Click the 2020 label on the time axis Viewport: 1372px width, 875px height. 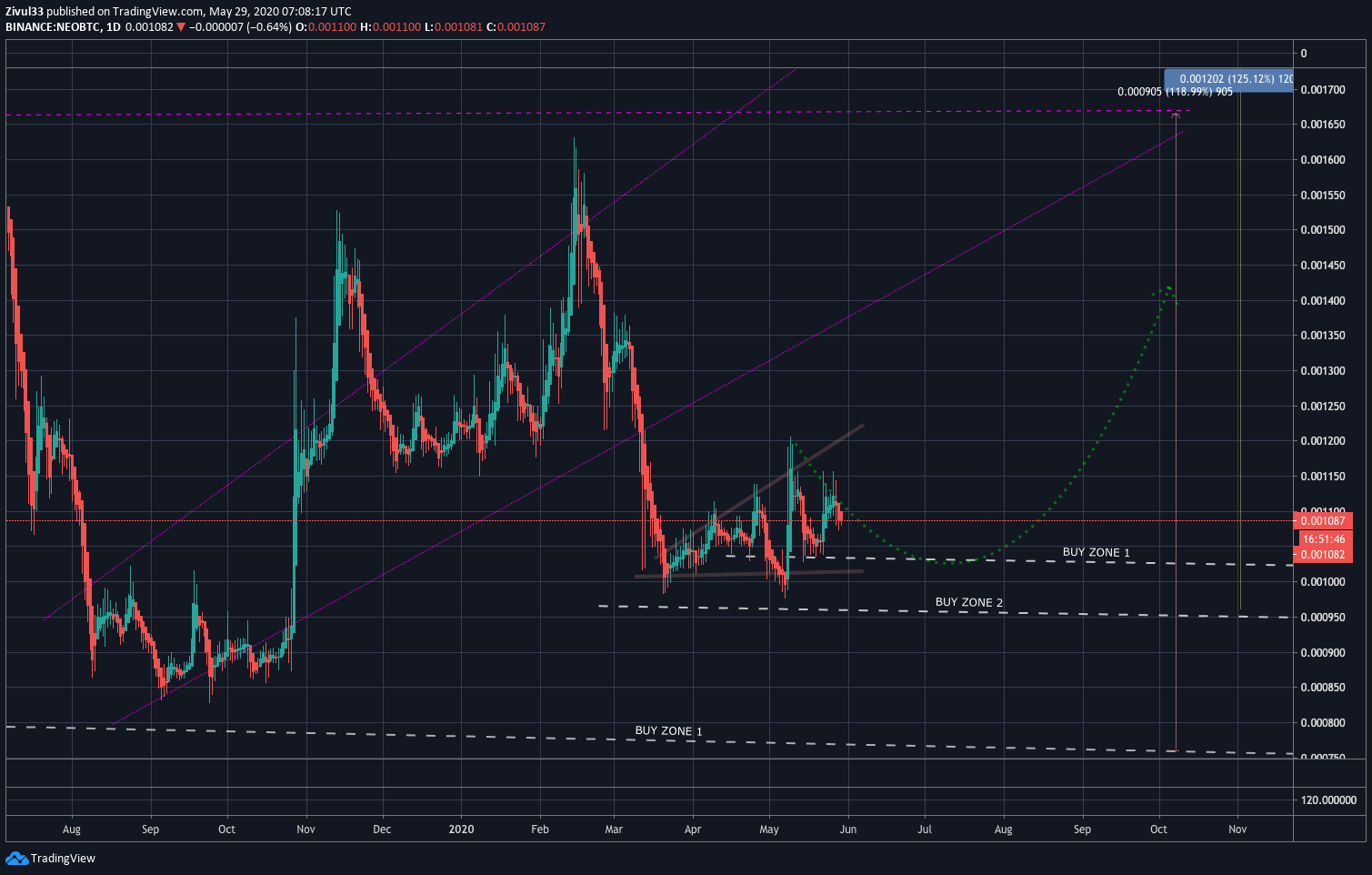click(462, 830)
